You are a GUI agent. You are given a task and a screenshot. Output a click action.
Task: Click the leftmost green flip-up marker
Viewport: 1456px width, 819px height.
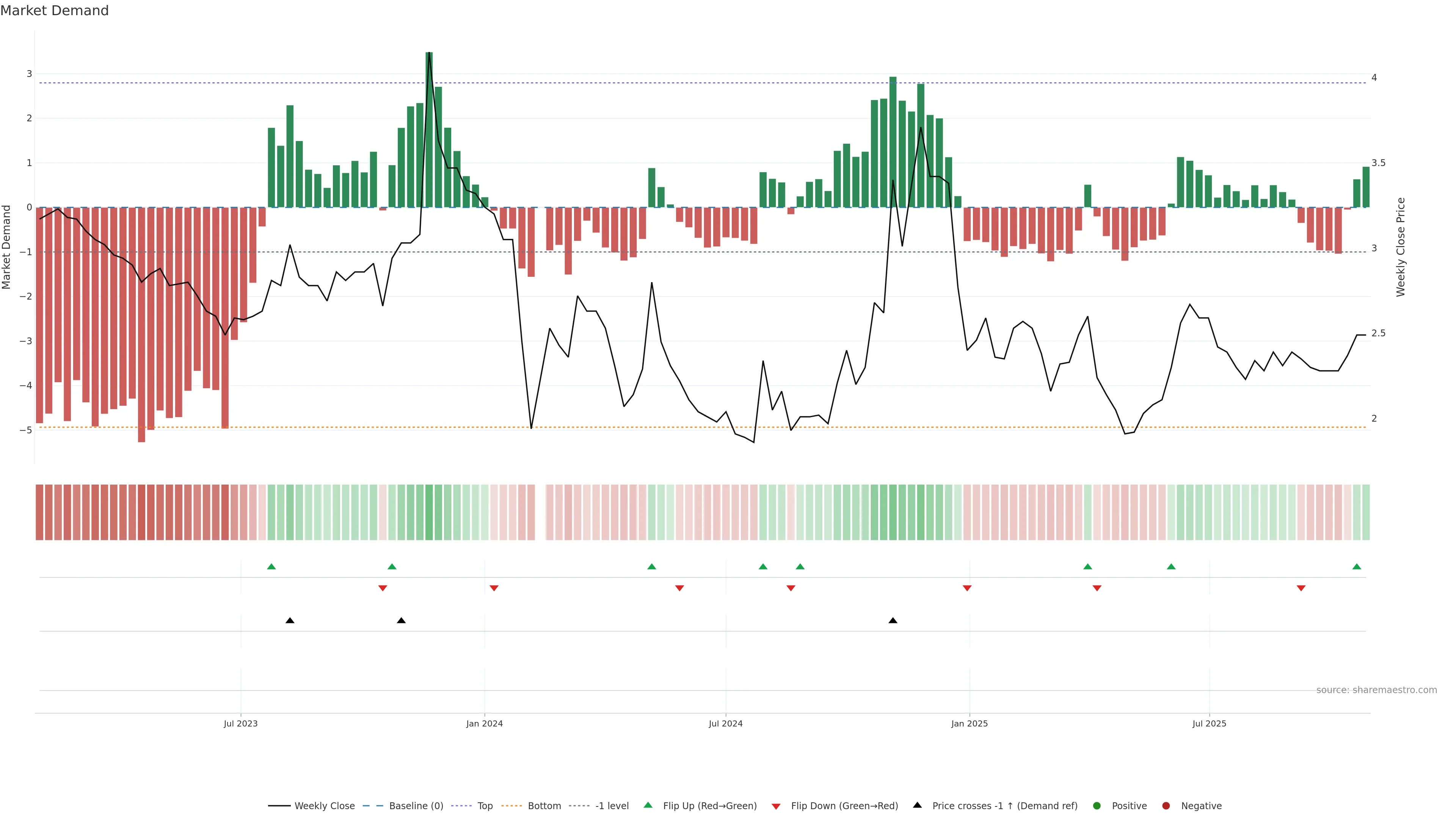pyautogui.click(x=271, y=566)
